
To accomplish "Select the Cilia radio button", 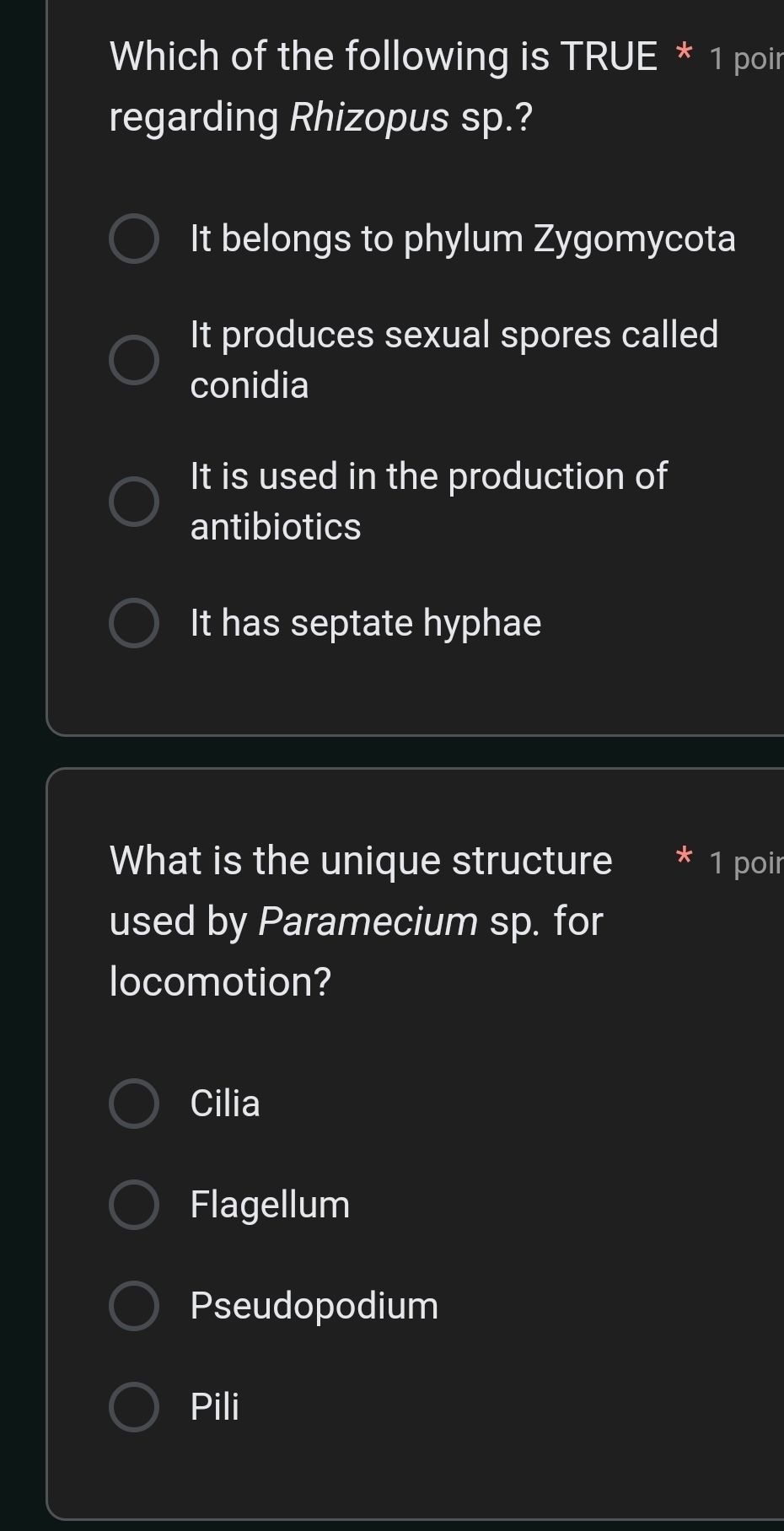I will (134, 1104).
